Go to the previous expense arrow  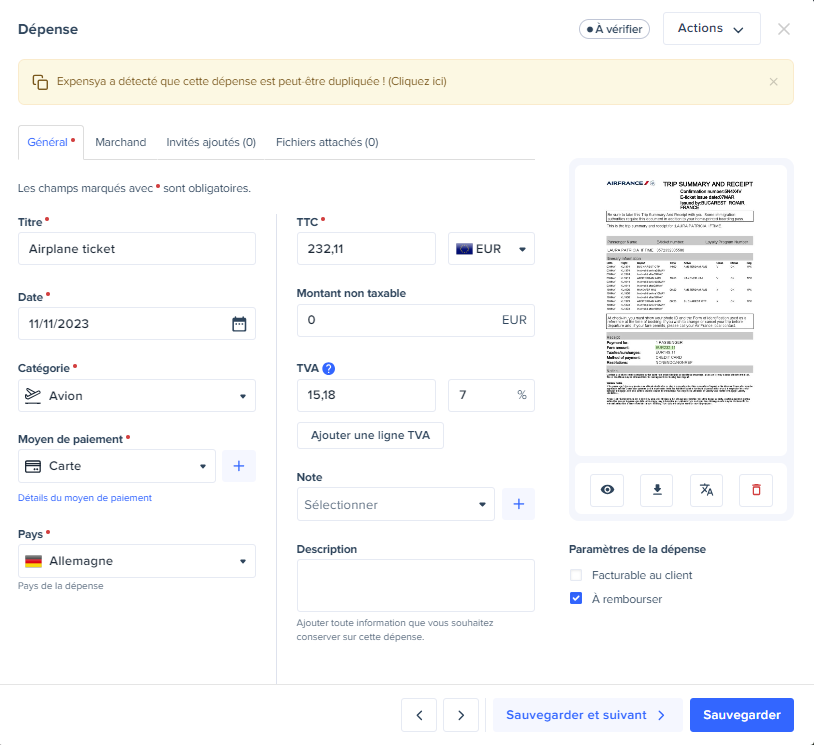point(419,715)
